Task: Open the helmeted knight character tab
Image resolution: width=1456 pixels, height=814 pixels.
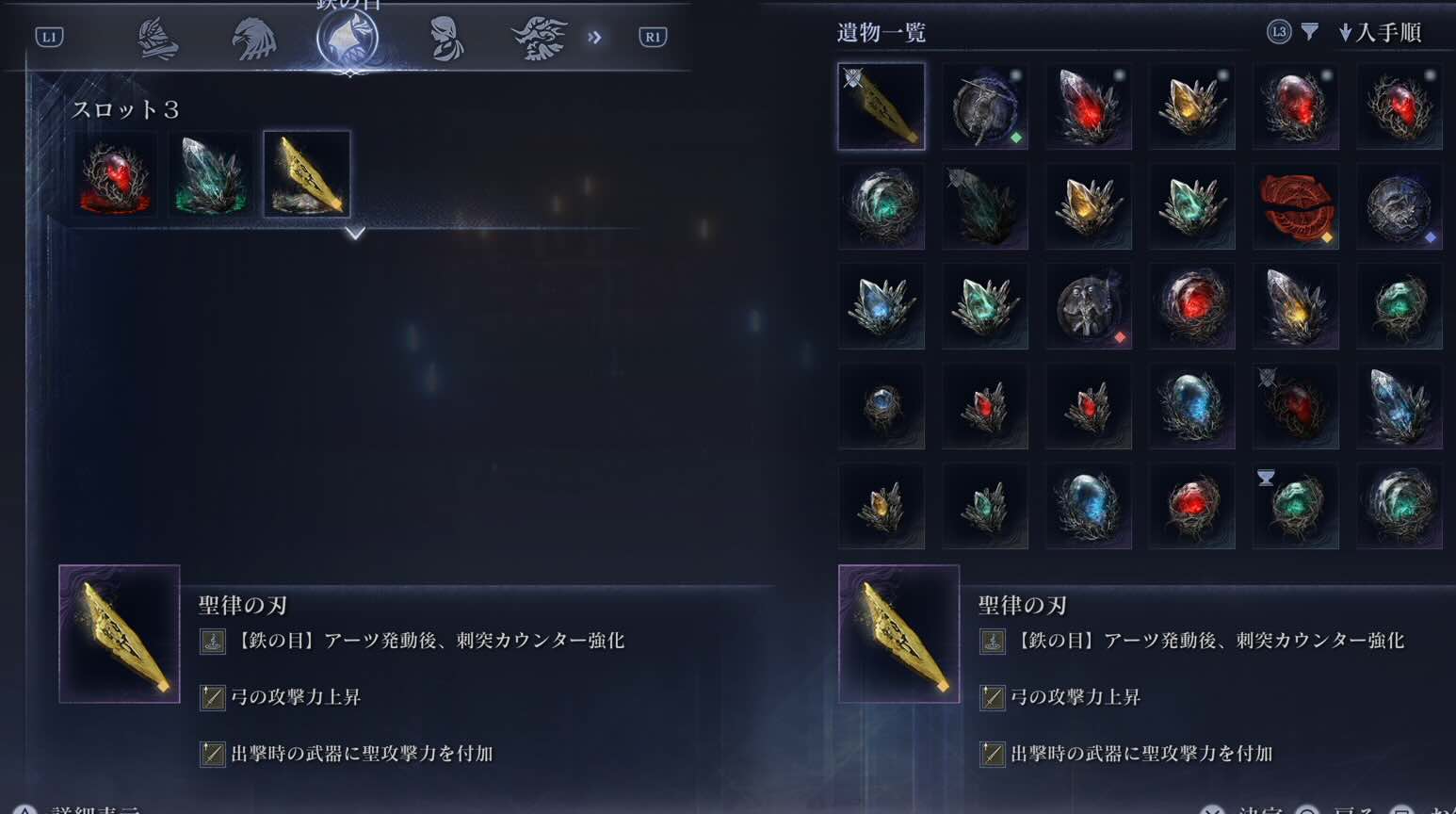Action: click(x=158, y=39)
